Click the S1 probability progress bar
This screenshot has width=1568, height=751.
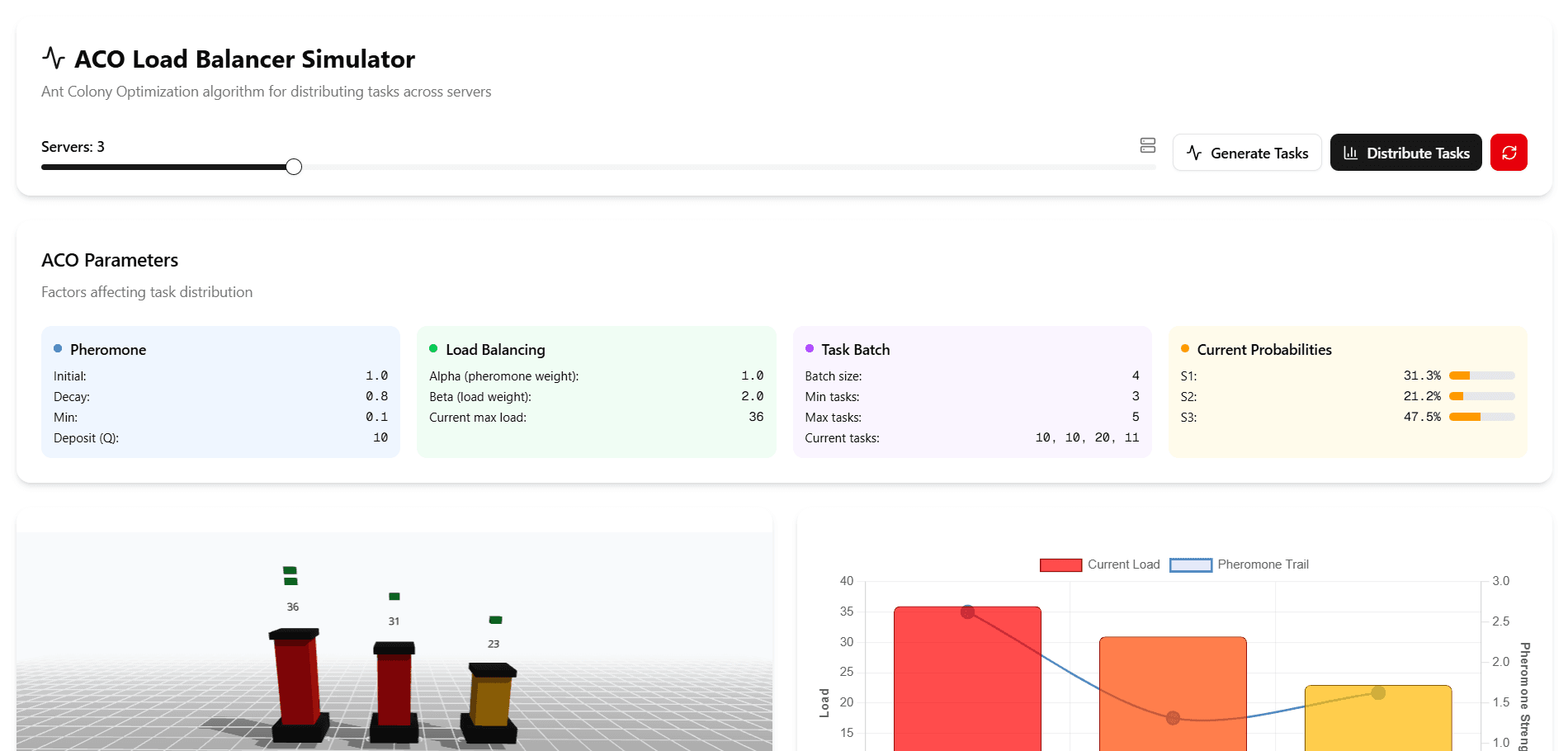[1481, 375]
